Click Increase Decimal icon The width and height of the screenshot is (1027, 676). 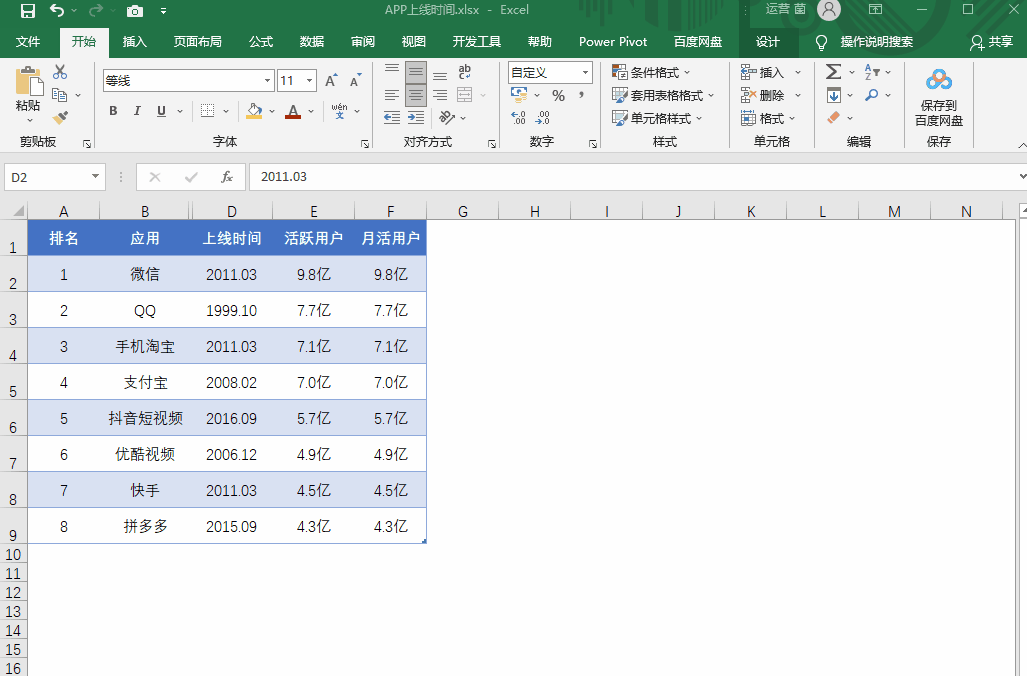pos(518,118)
